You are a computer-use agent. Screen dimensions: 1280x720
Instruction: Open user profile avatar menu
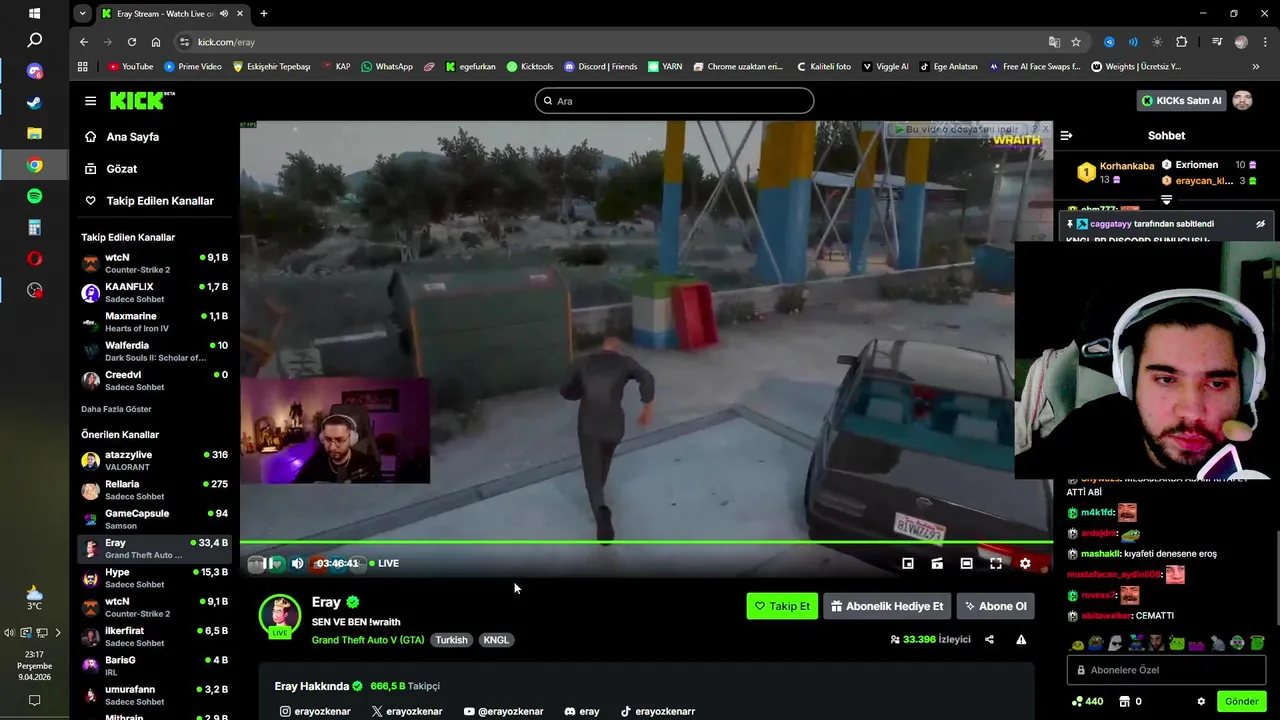click(1242, 101)
